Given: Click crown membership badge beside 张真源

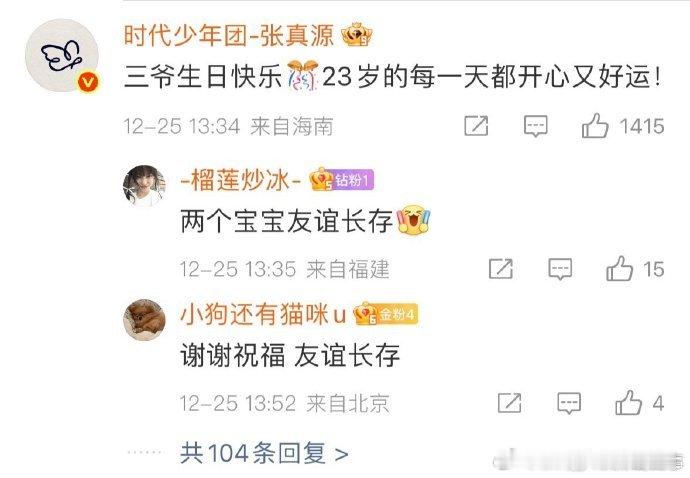Looking at the screenshot, I should (357, 35).
